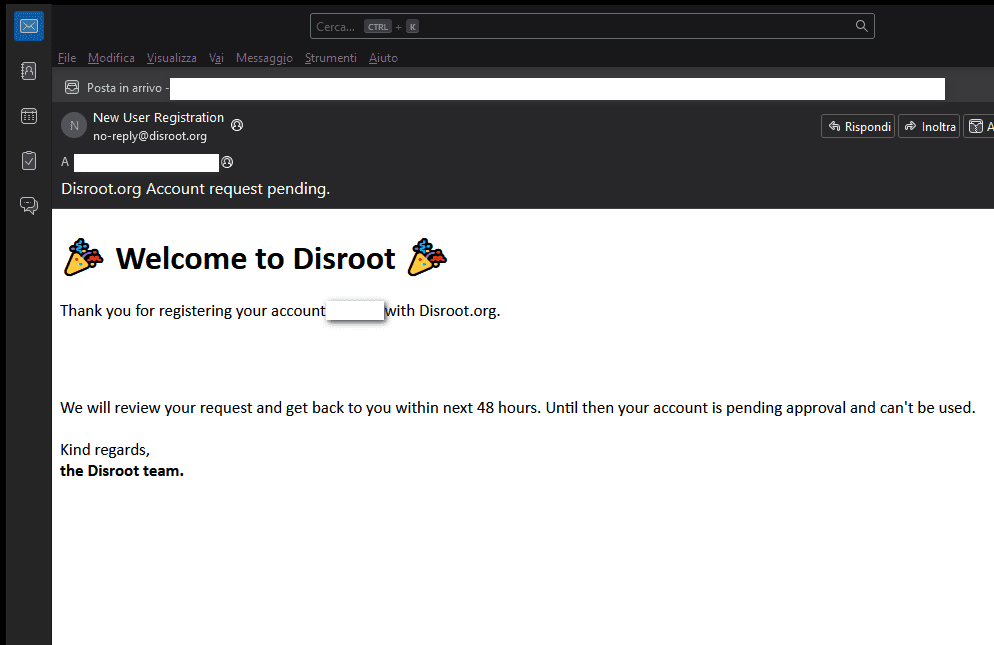Click sender address no-reply@disroot.org
994x645 pixels.
click(x=150, y=136)
